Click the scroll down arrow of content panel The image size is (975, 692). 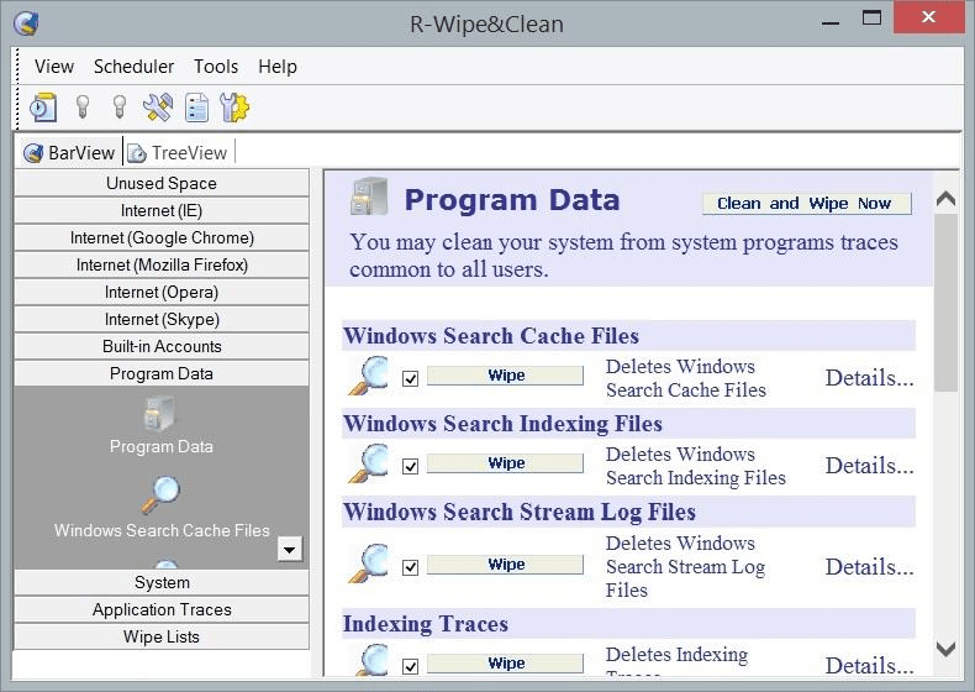(945, 650)
